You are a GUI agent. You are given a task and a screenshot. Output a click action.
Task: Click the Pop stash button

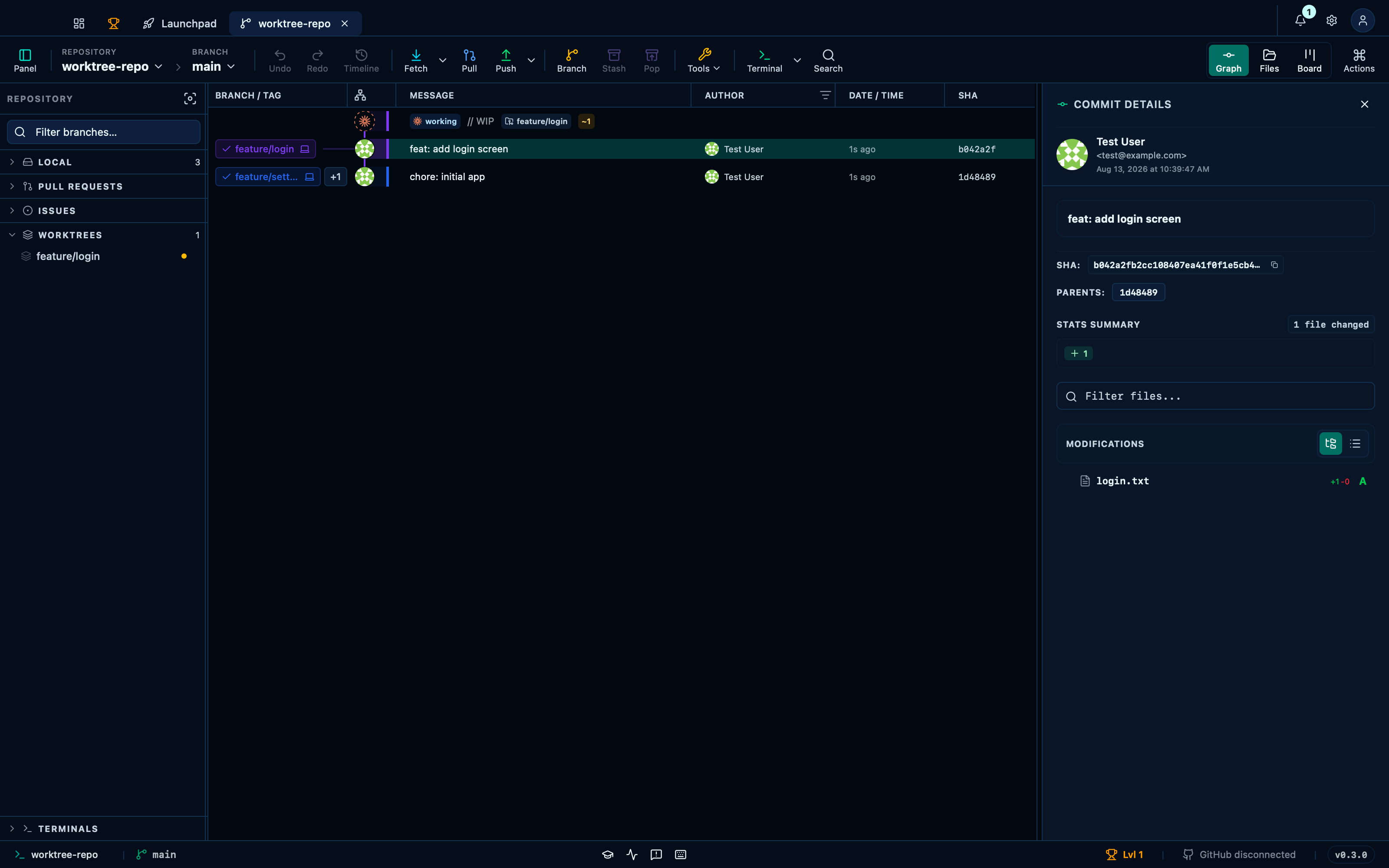(652, 60)
